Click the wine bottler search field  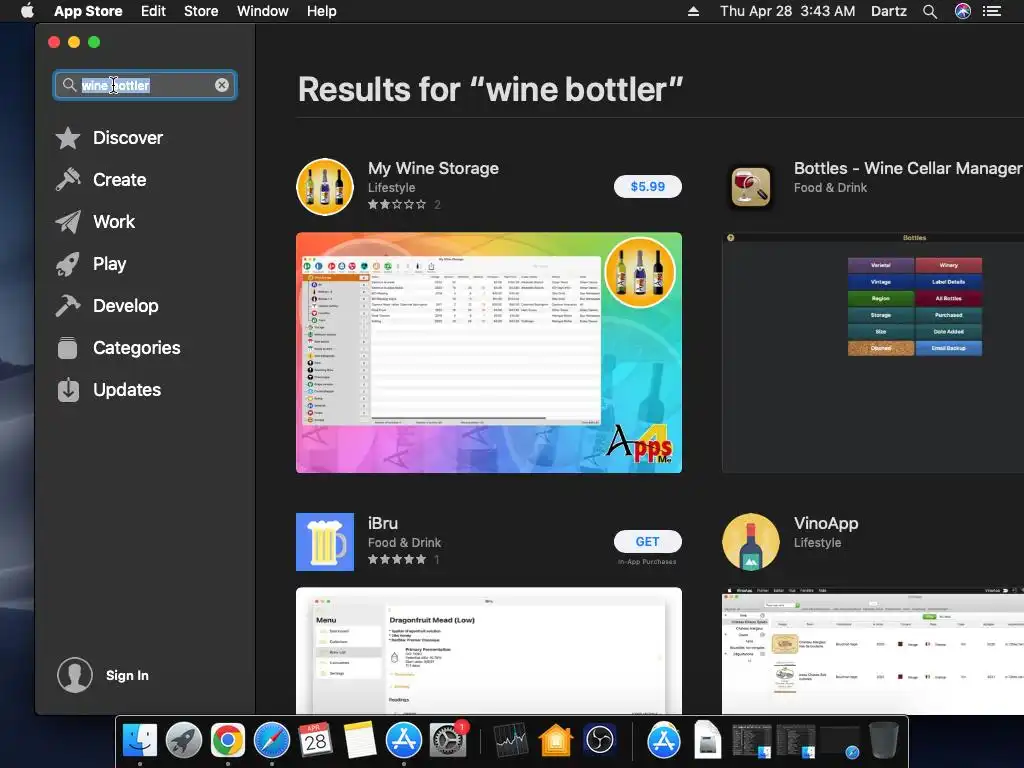pos(145,85)
